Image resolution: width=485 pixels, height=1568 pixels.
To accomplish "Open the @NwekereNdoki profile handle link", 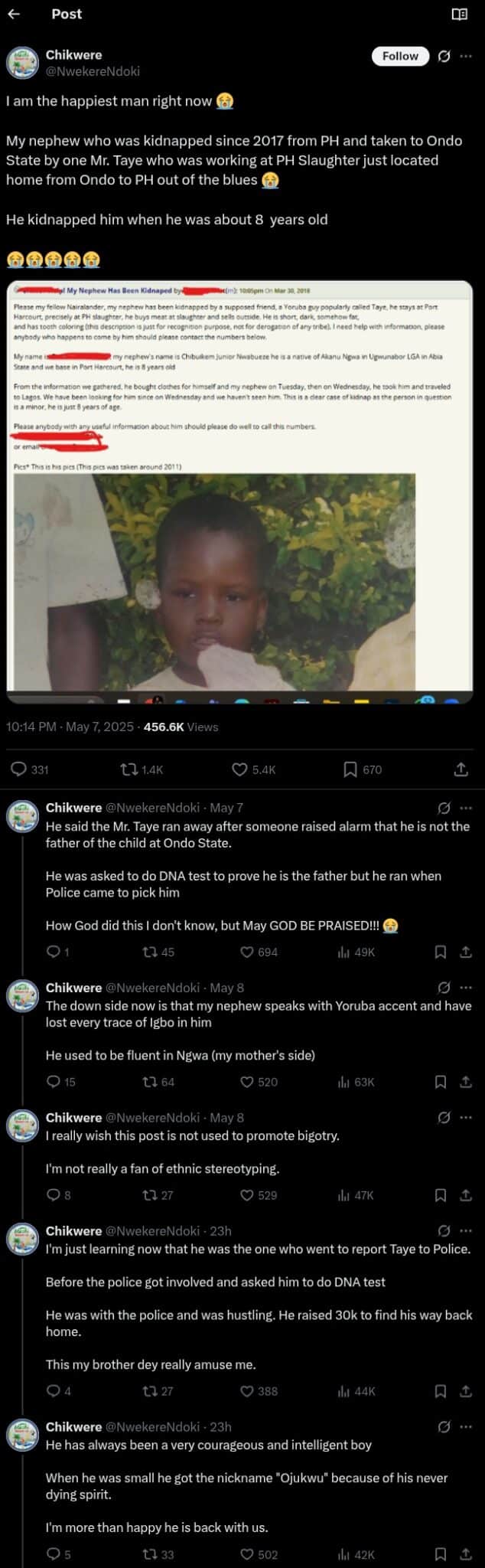I will [93, 71].
